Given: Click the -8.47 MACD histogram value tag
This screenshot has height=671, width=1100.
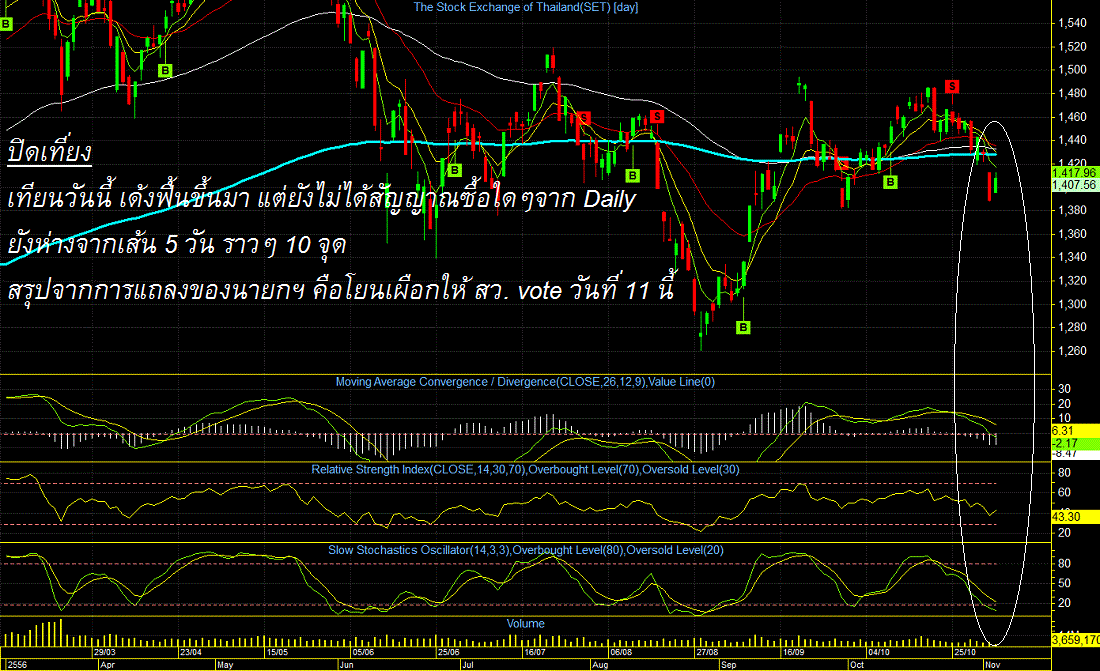Looking at the screenshot, I should click(x=1075, y=455).
